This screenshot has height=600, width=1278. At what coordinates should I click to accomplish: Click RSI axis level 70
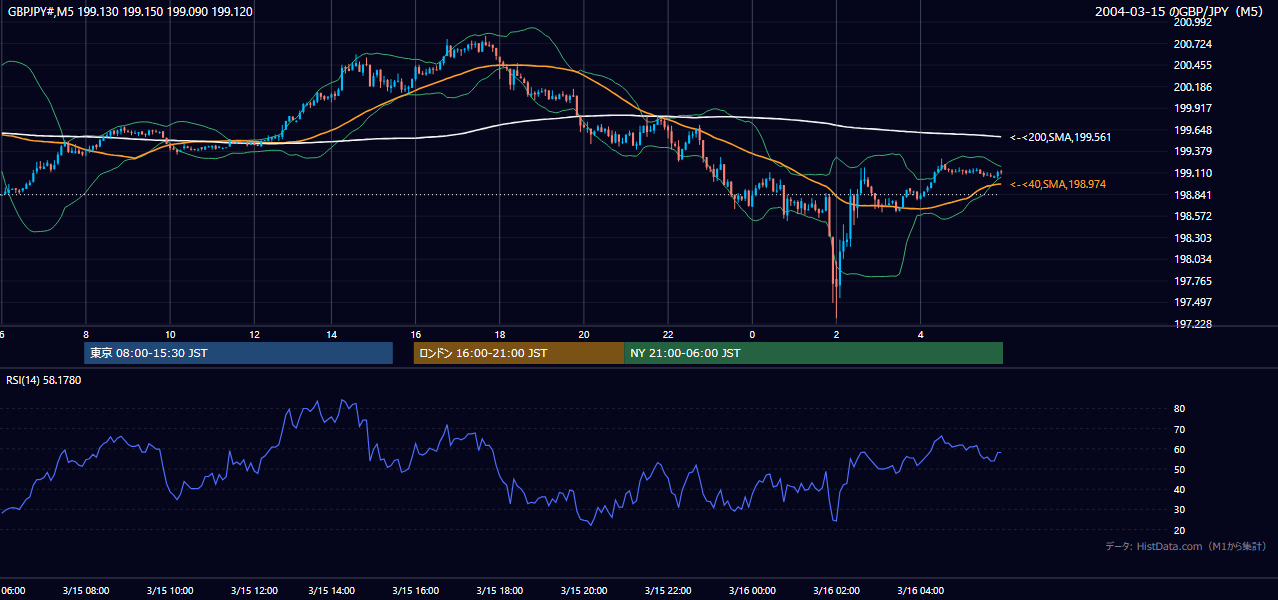click(1179, 429)
